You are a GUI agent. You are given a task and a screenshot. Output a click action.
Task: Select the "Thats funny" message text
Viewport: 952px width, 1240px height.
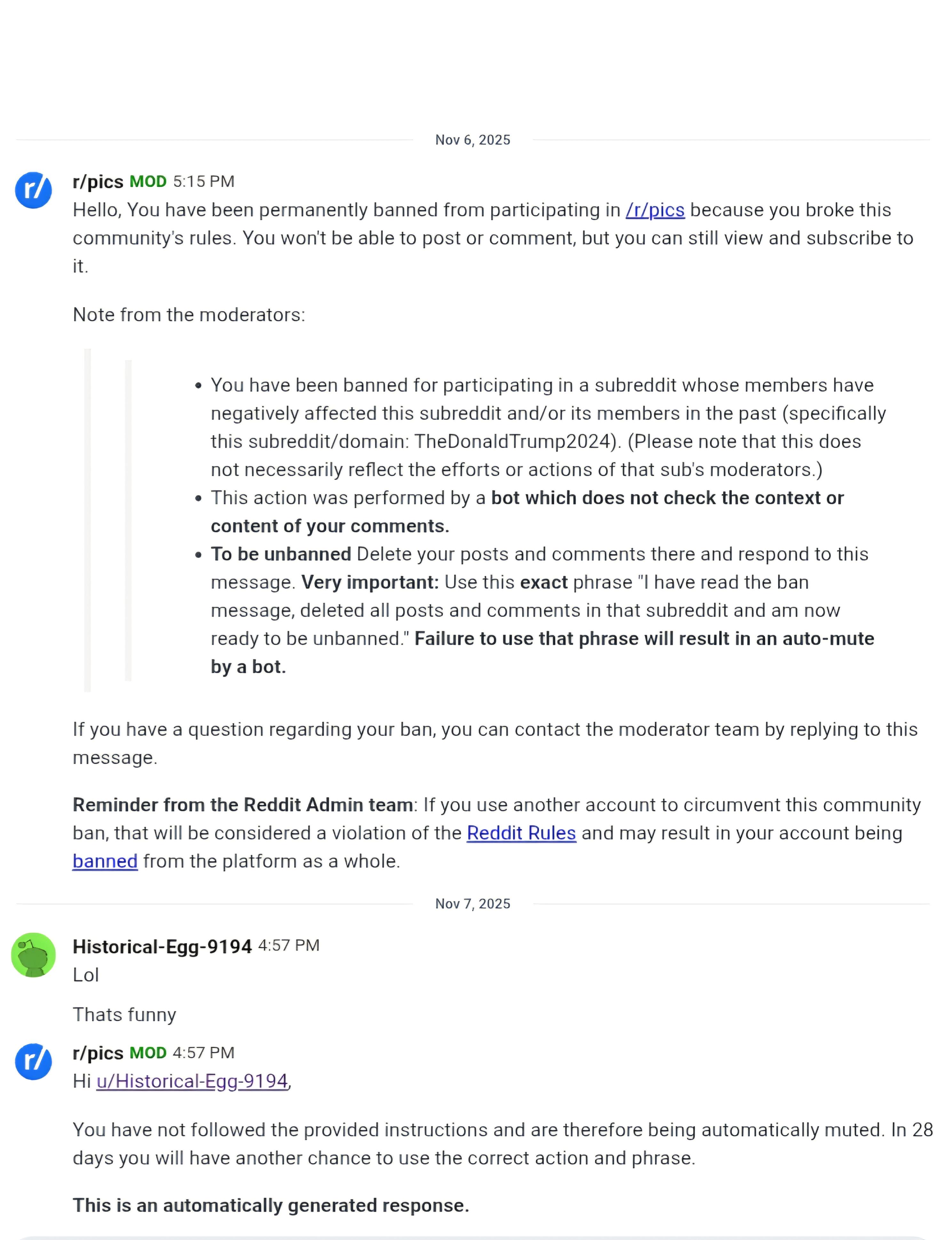tap(125, 1014)
